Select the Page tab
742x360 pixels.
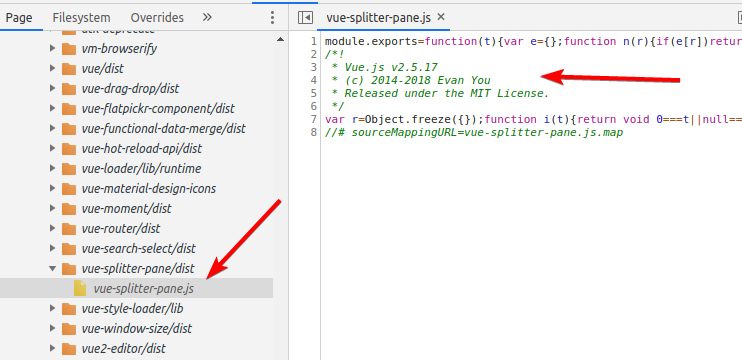tap(19, 18)
